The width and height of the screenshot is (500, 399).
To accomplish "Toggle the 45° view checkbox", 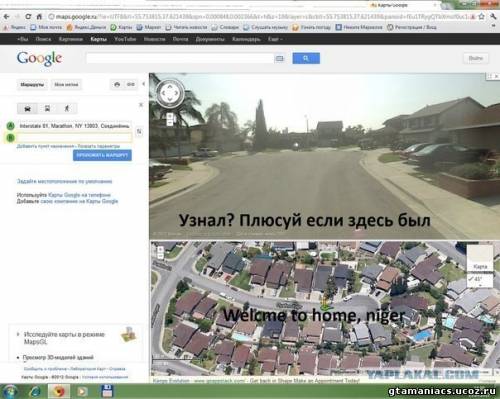I will pos(471,279).
